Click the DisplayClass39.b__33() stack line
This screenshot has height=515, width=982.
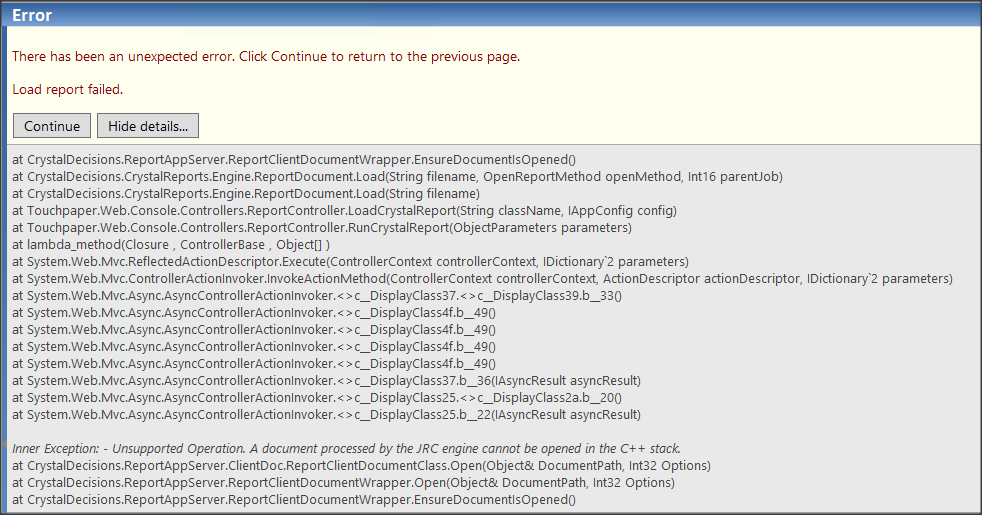coord(318,295)
